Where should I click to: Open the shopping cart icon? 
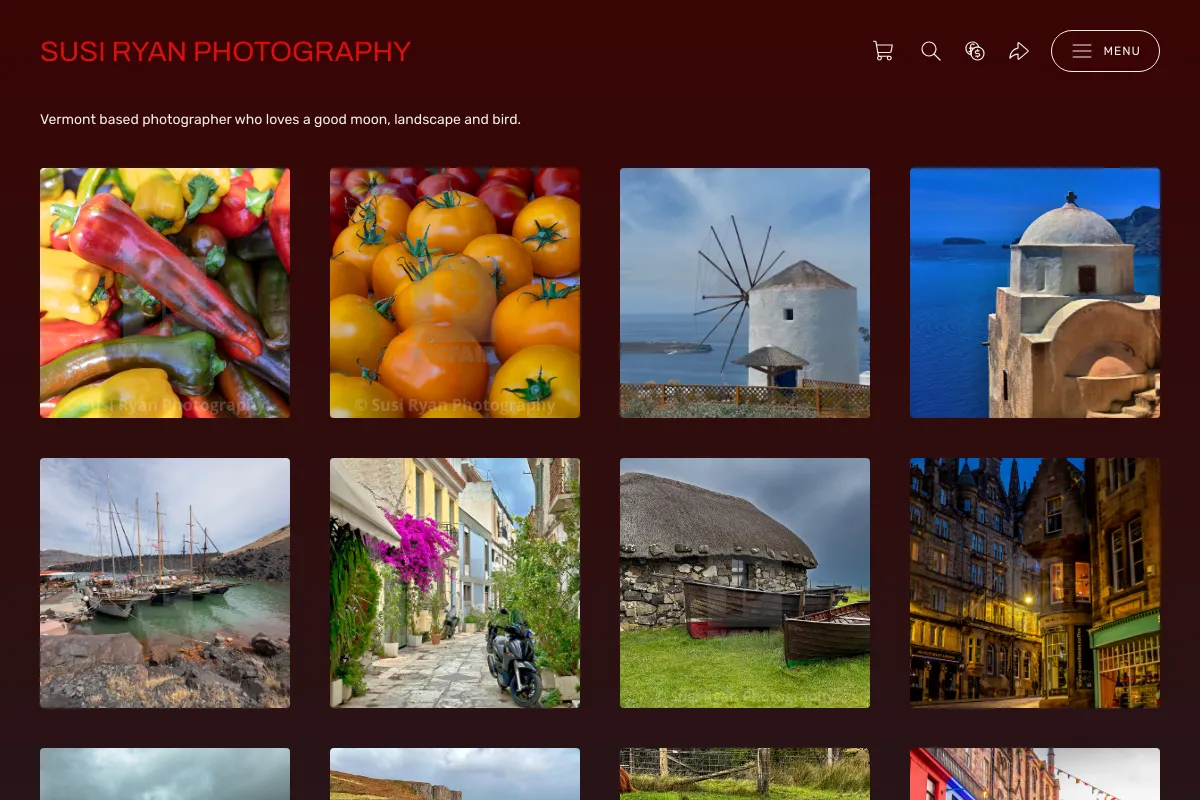pos(883,51)
